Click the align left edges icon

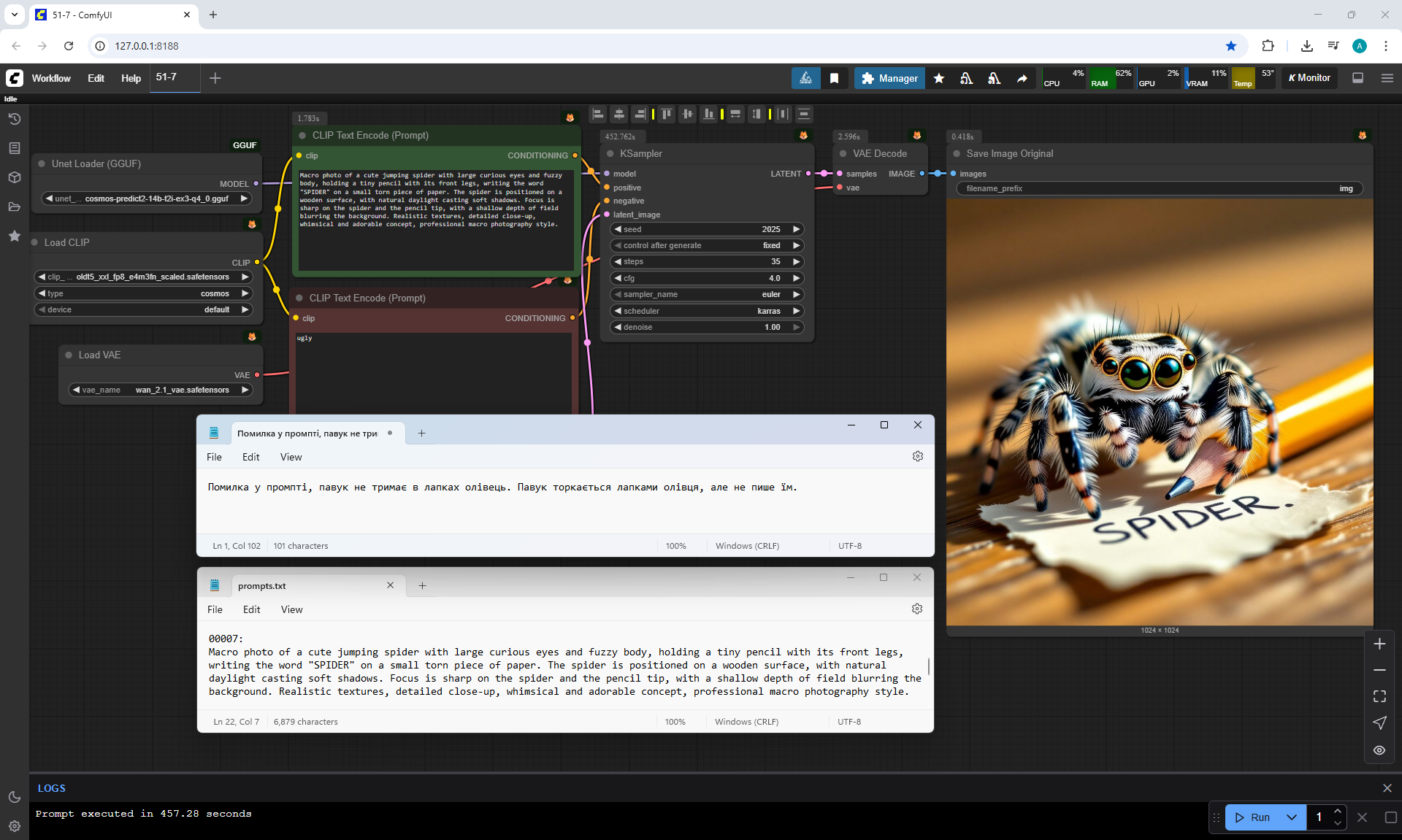598,114
